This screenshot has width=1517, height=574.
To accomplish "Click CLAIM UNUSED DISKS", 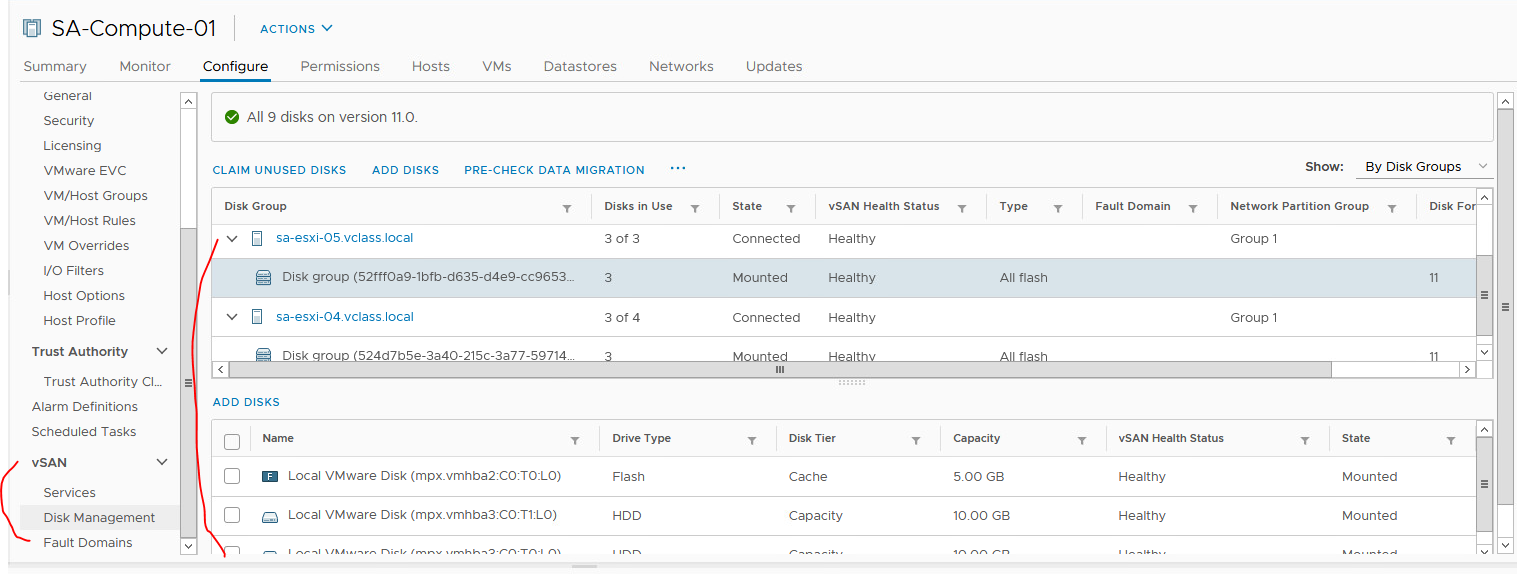I will tap(279, 170).
